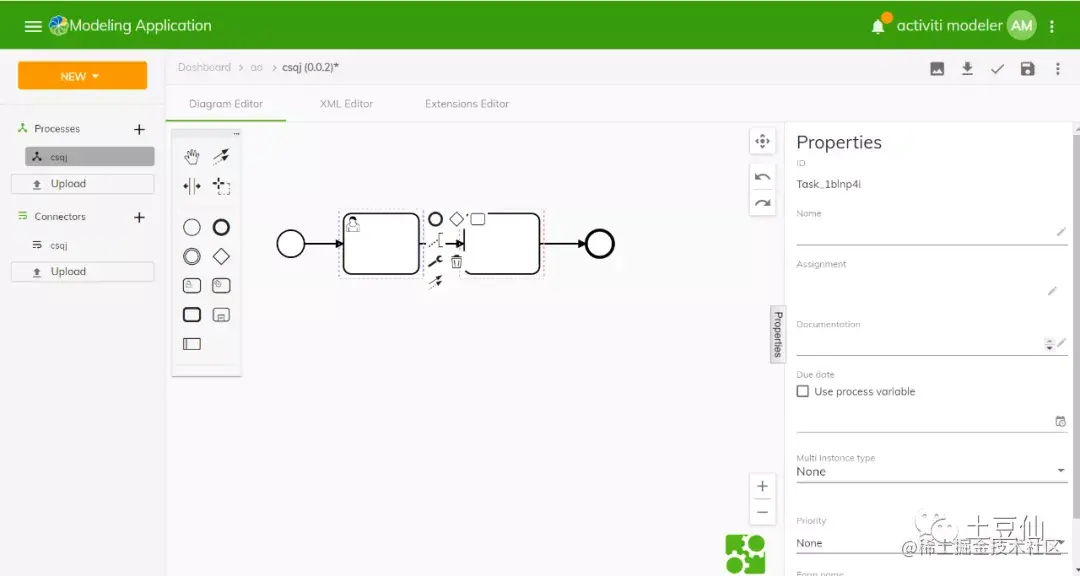The width and height of the screenshot is (1080, 576).
Task: Add text annotation from context pad
Action: click(x=435, y=240)
